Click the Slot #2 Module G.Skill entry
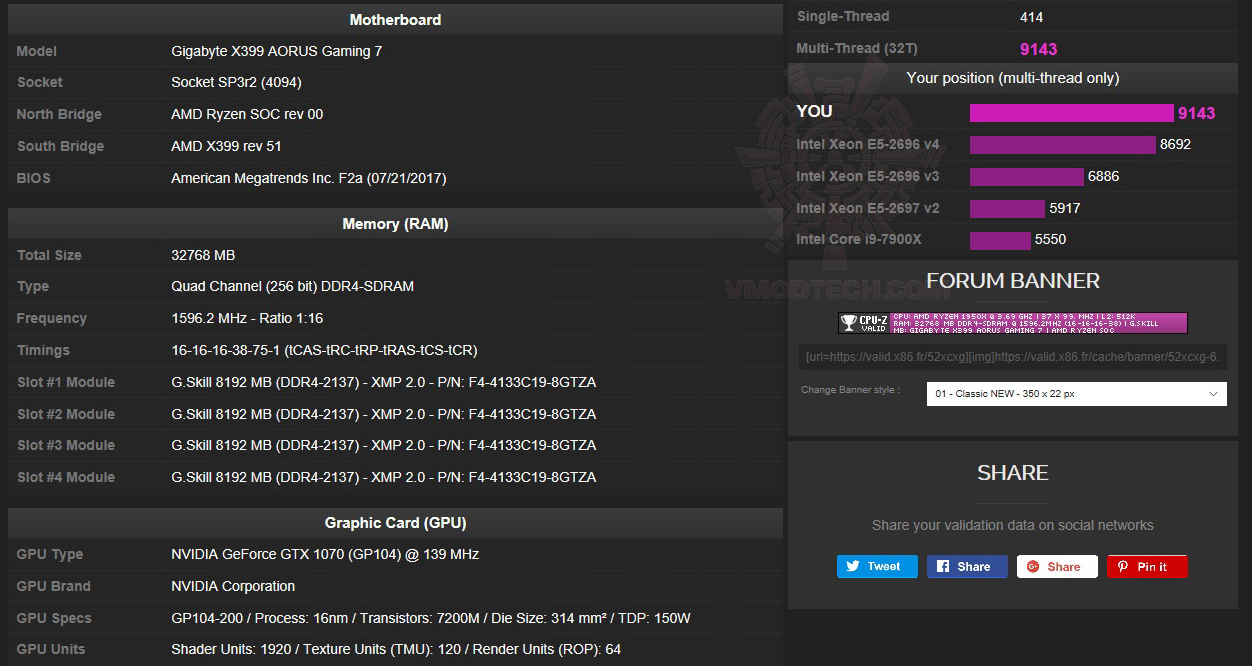Image resolution: width=1252 pixels, height=666 pixels. 384,414
